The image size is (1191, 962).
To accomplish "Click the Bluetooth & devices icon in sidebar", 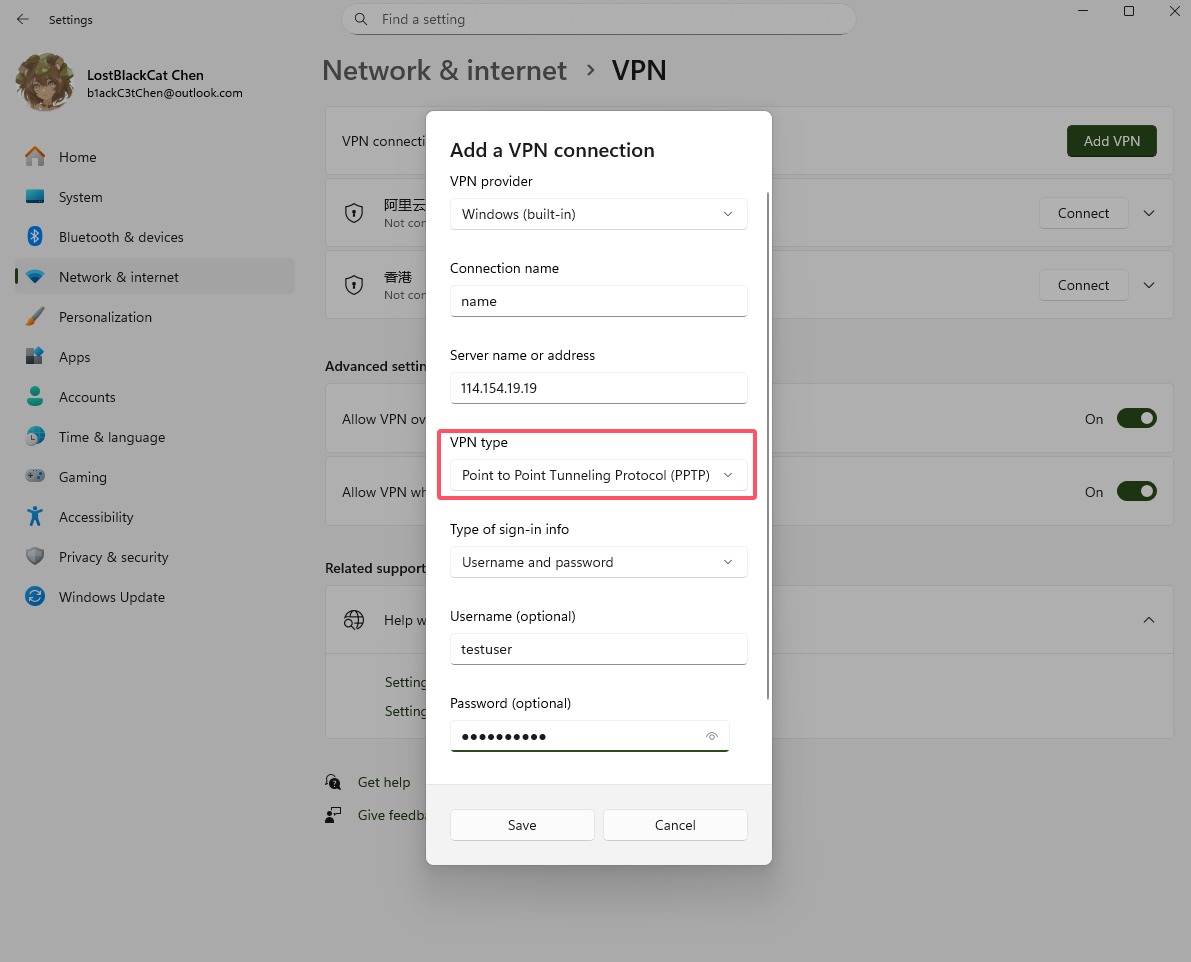I will tap(34, 237).
